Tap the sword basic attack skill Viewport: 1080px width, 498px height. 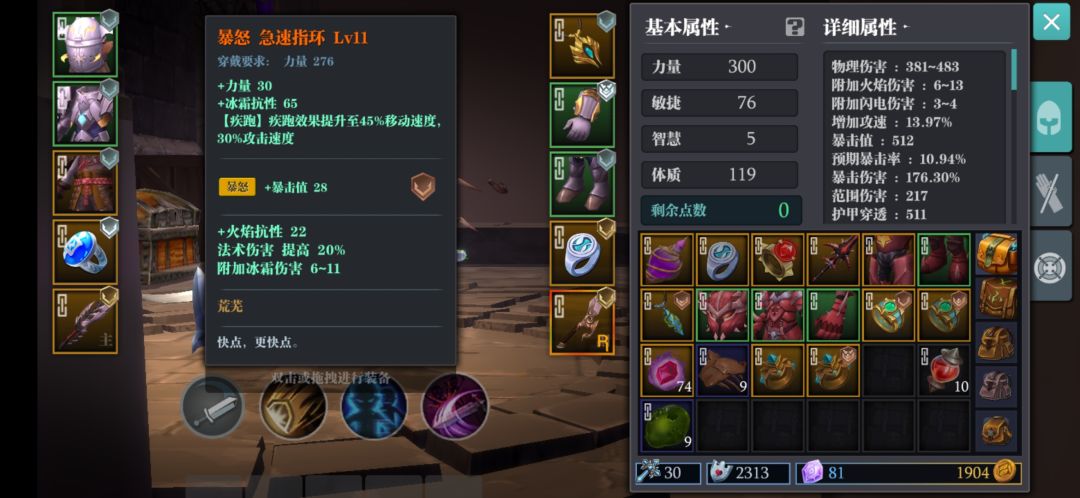point(212,407)
